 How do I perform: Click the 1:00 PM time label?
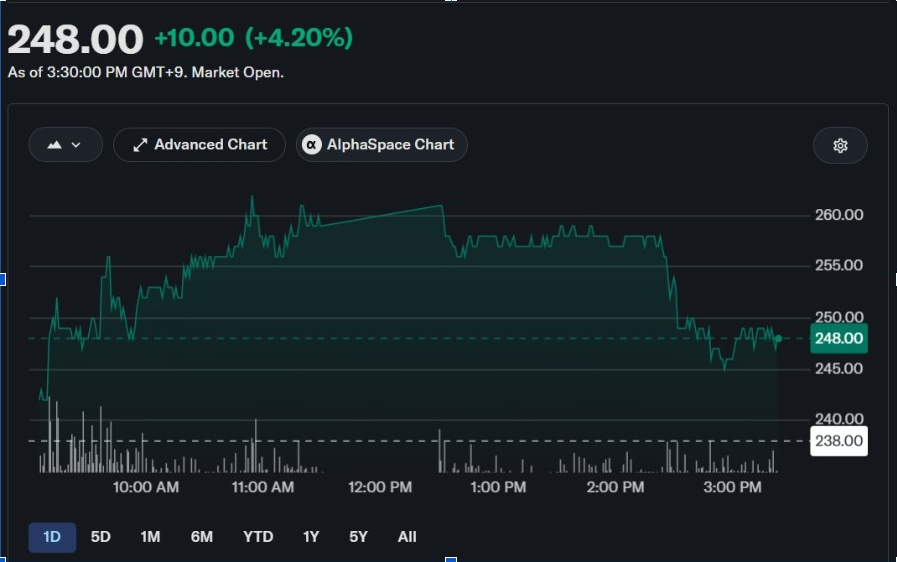498,487
